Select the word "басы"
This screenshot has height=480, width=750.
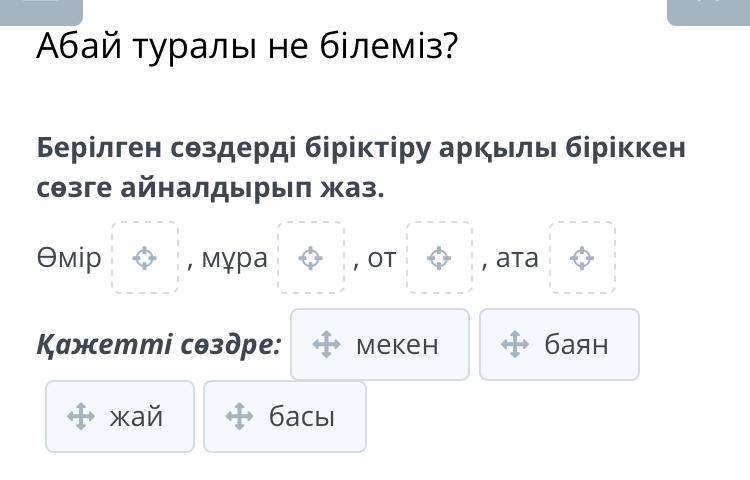[301, 416]
